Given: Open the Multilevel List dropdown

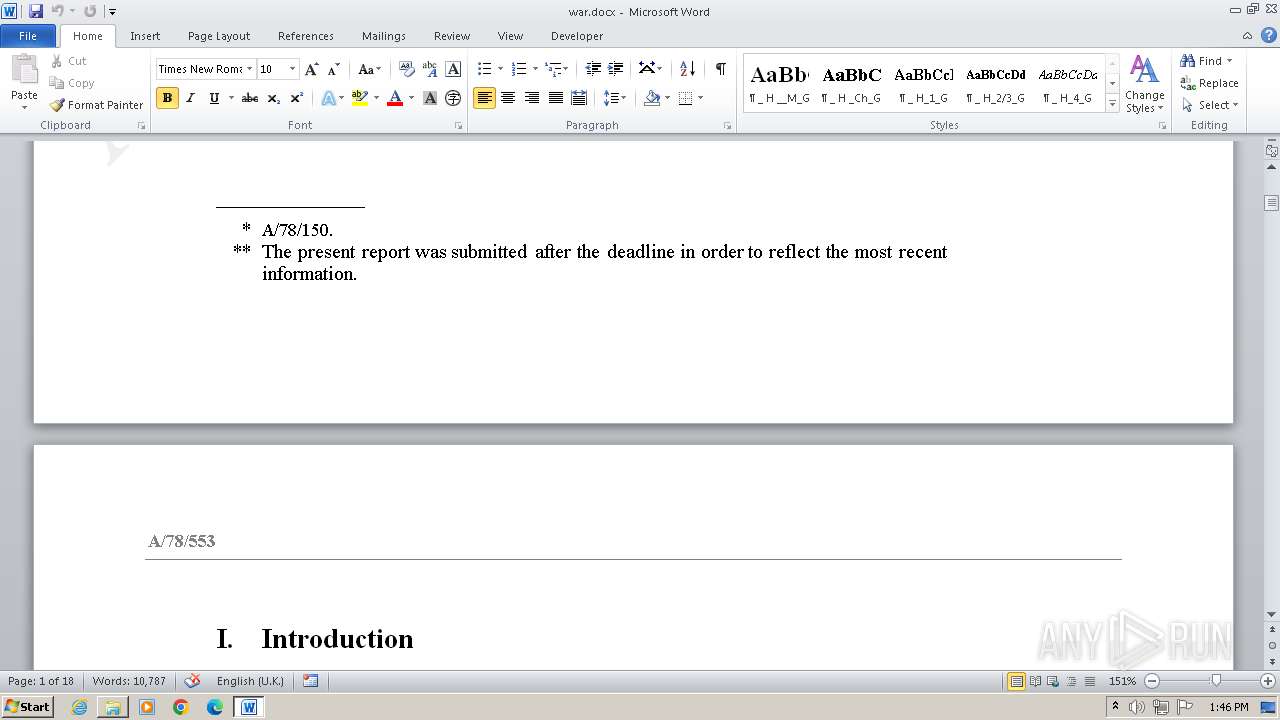Looking at the screenshot, I should pos(567,69).
